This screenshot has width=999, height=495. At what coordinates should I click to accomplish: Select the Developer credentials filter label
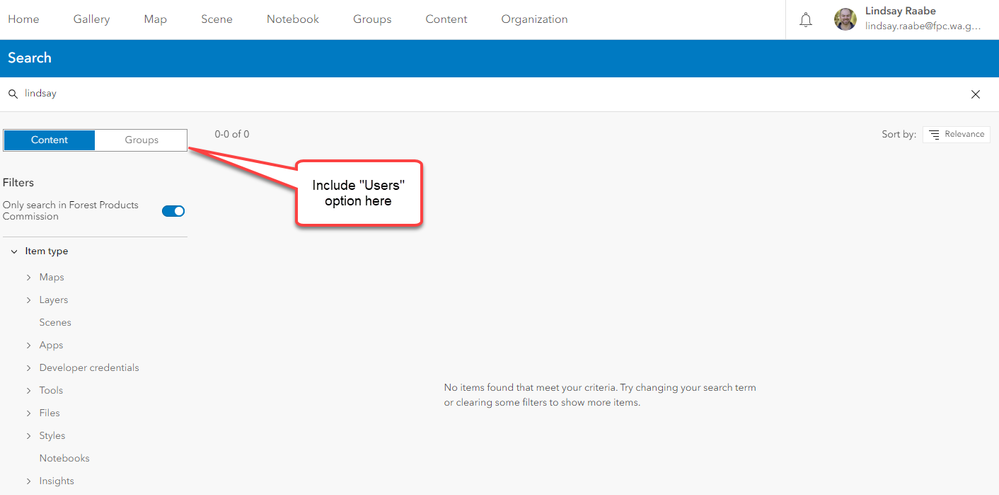(89, 368)
